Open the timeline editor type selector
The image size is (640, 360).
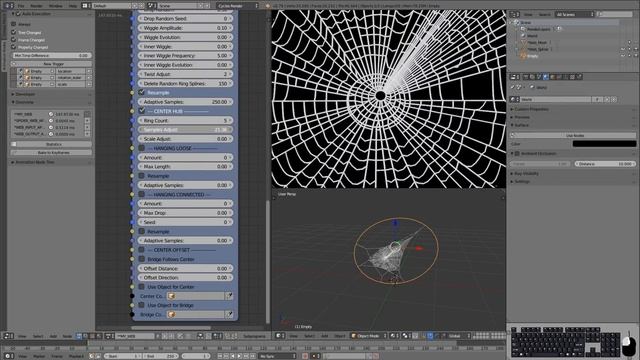tap(8, 356)
